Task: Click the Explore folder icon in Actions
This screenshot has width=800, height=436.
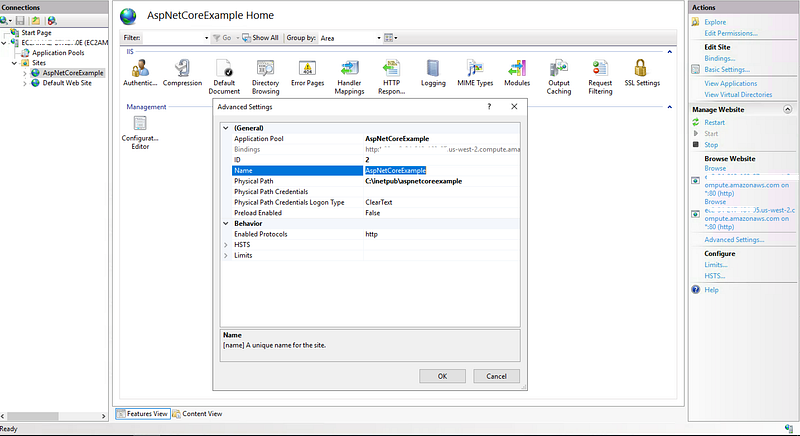Action: (695, 22)
